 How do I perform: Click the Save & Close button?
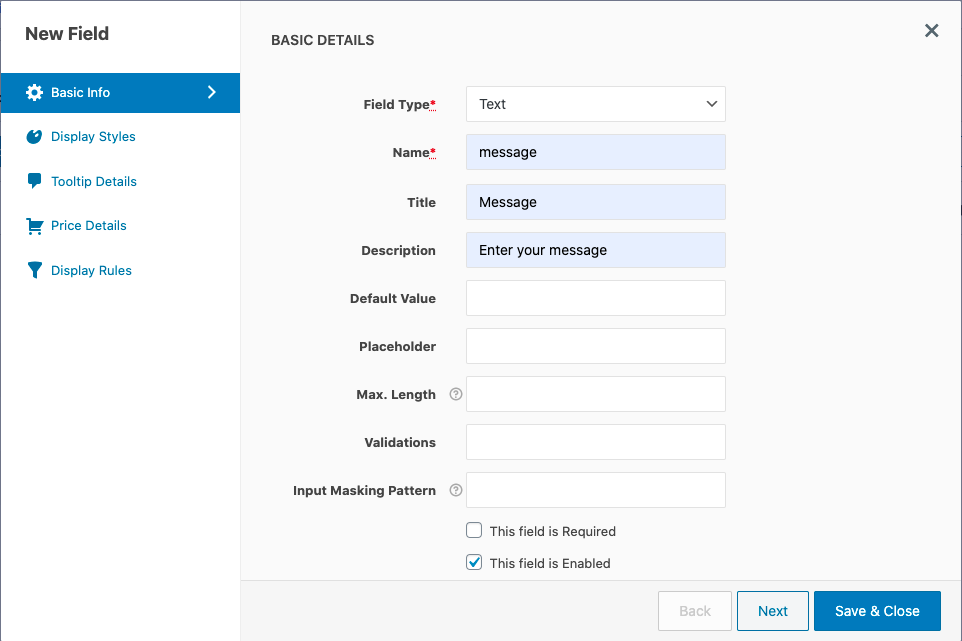pos(877,611)
